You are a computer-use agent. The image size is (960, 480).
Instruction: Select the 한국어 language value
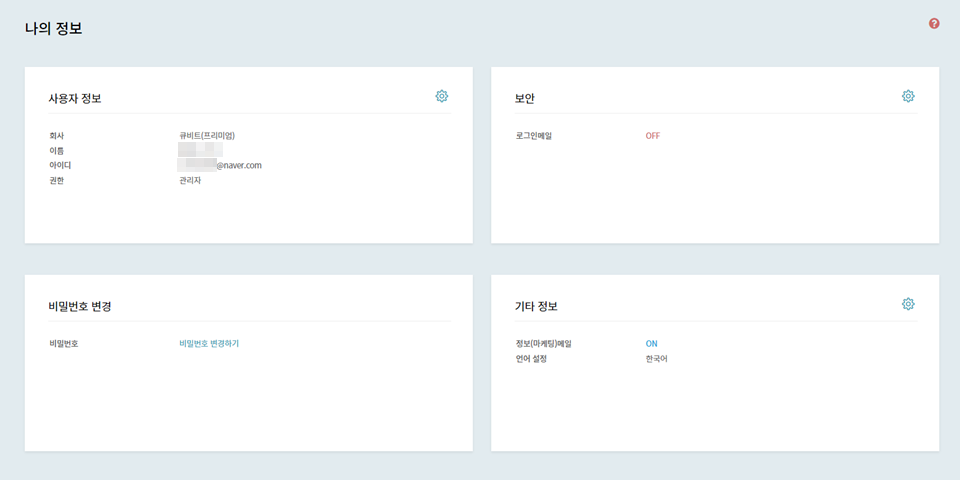point(656,358)
